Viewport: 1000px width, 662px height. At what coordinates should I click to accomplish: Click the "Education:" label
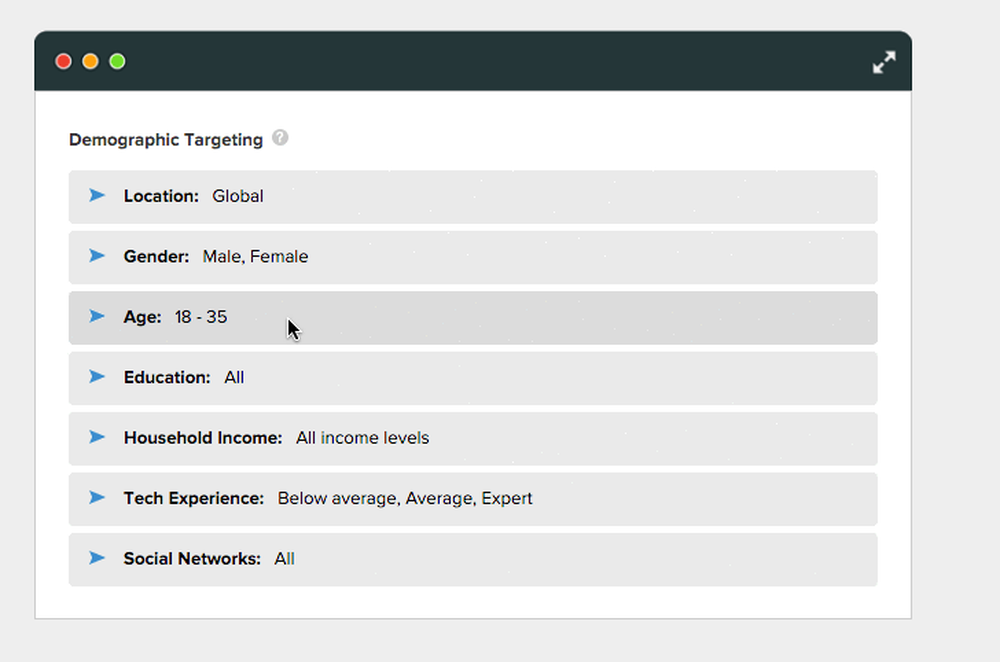tap(167, 378)
